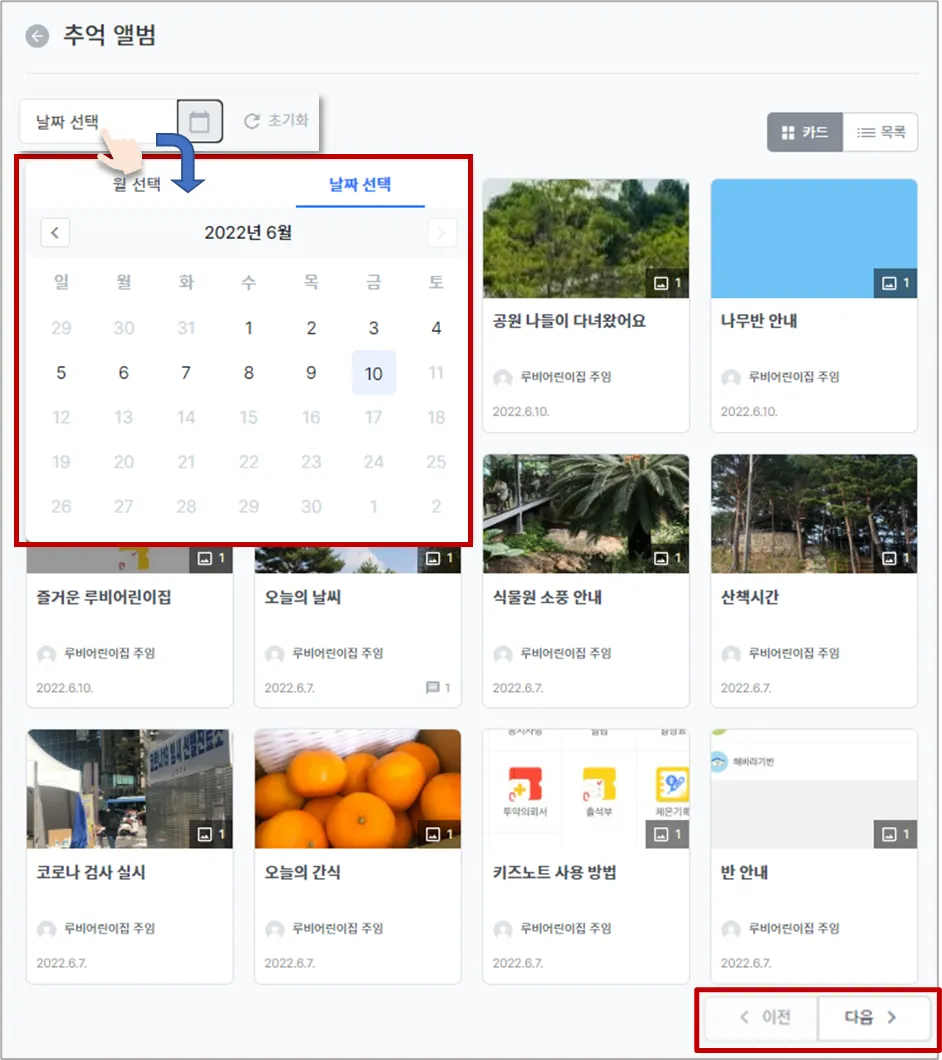Open 오늘의 간식 tangerine thumbnail
The width and height of the screenshot is (942, 1060).
pos(358,789)
